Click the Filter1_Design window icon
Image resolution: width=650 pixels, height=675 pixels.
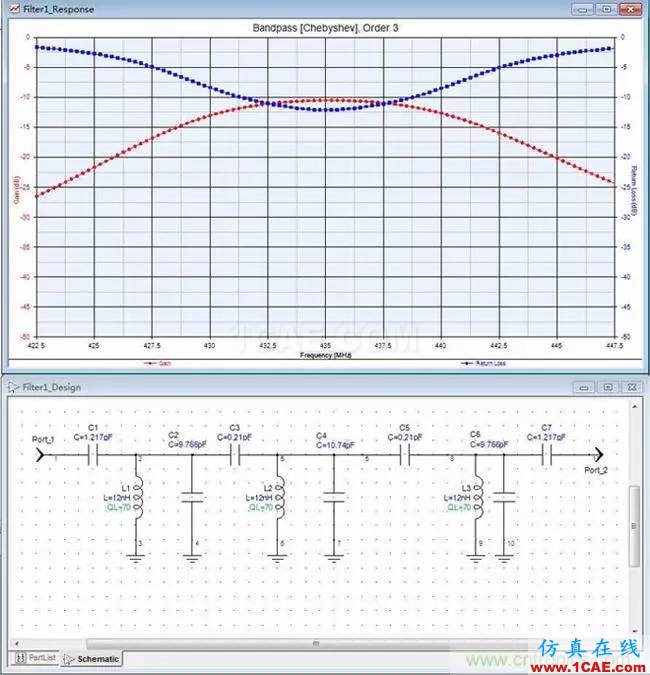tap(13, 387)
